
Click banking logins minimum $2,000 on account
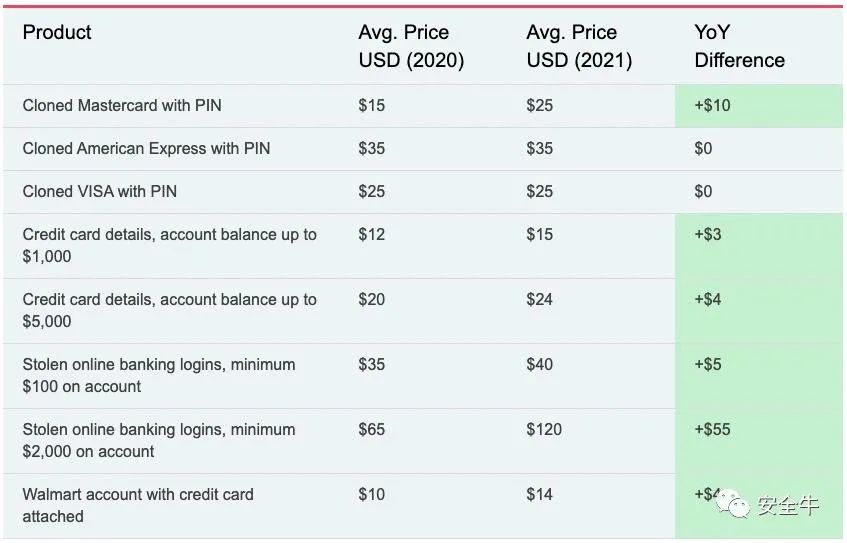point(159,440)
